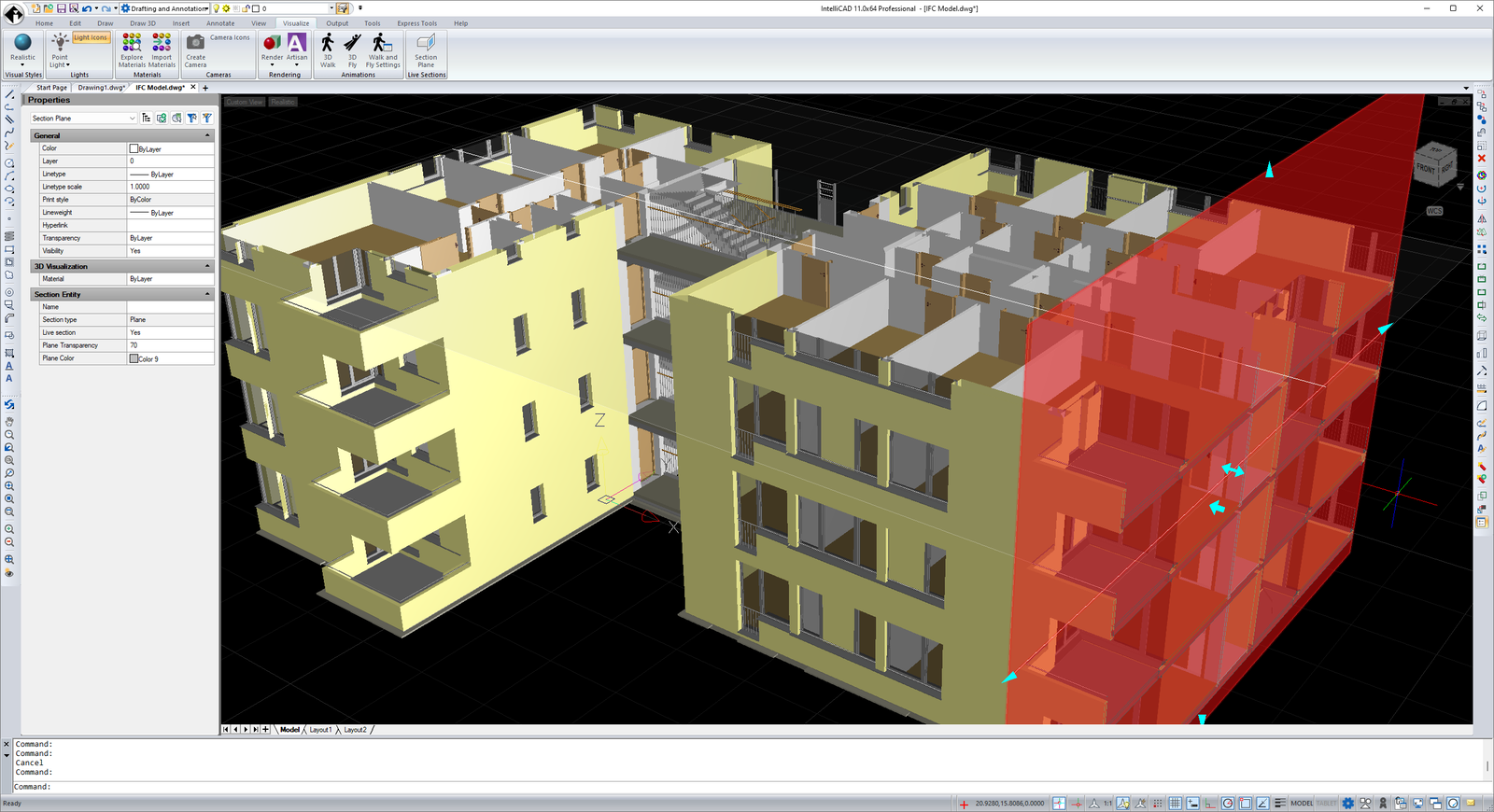Toggle grid display in status bar
Screen dimensions: 1494x812
tap(1176, 803)
